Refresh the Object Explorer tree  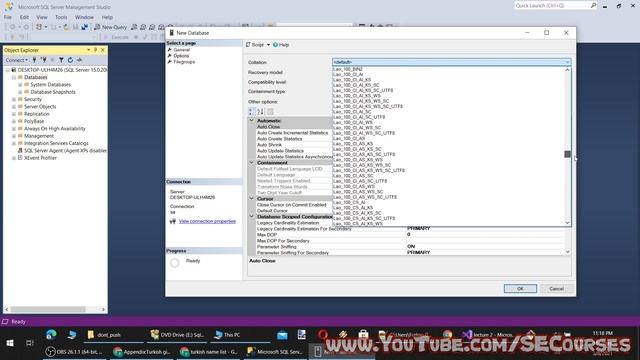pyautogui.click(x=70, y=60)
